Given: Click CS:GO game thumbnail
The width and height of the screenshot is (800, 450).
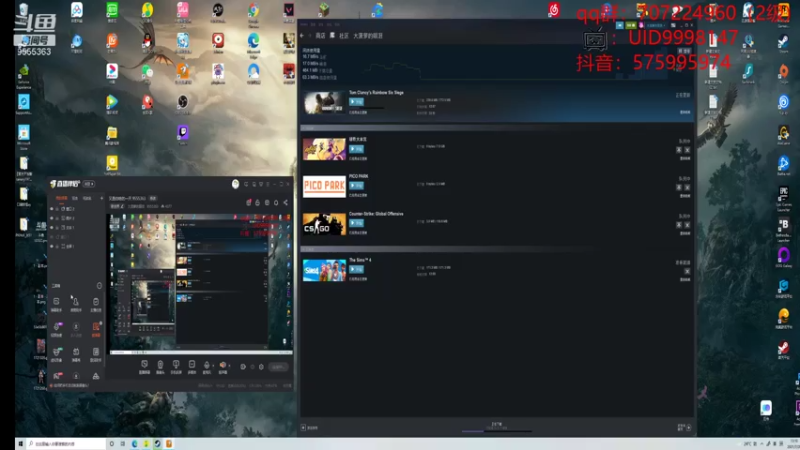Looking at the screenshot, I should click(x=324, y=224).
